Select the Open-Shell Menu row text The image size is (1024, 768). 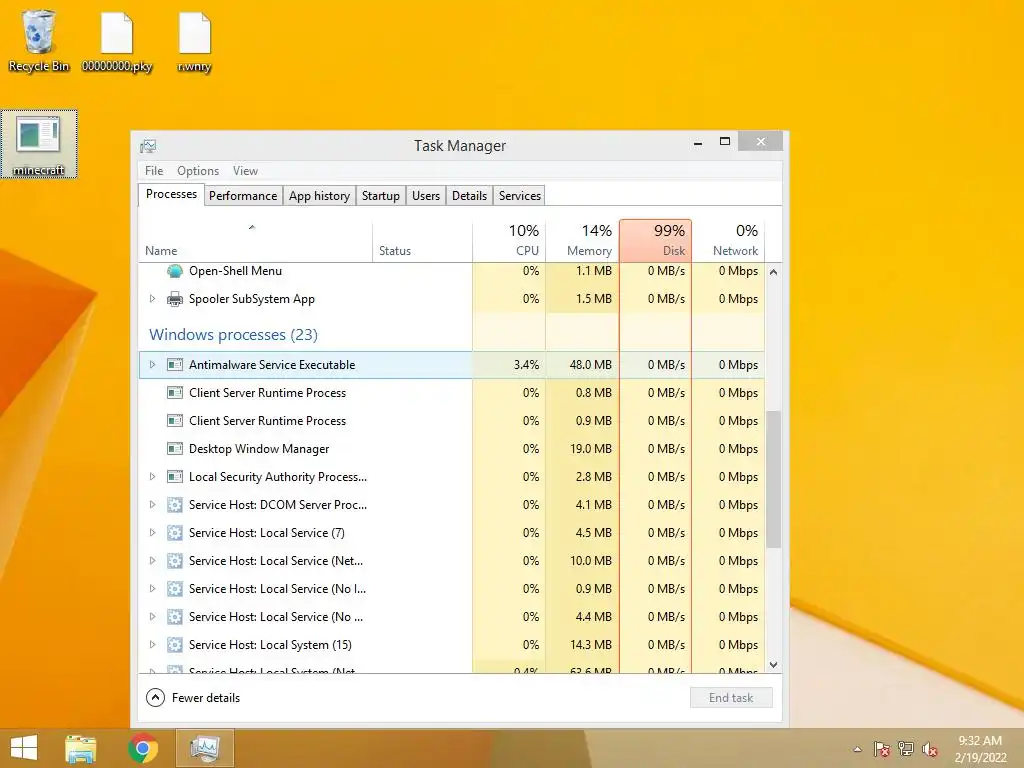(x=235, y=270)
